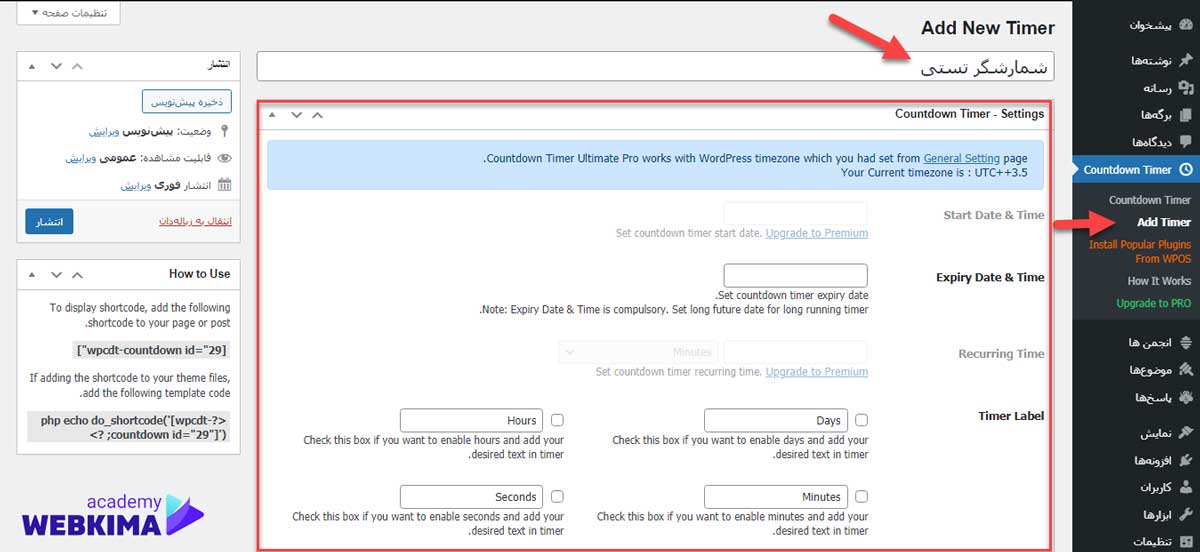The image size is (1200, 552).
Task: Click Upgrade to Premium under Recurring Time
Action: pyautogui.click(x=817, y=371)
